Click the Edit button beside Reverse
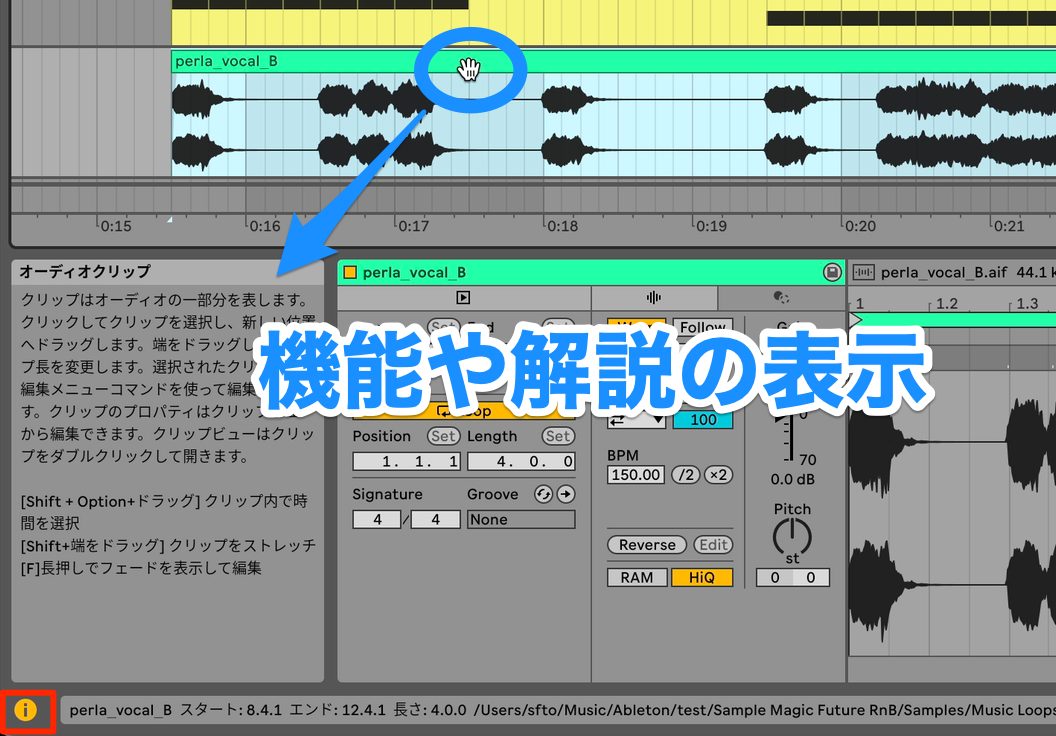 (x=713, y=545)
